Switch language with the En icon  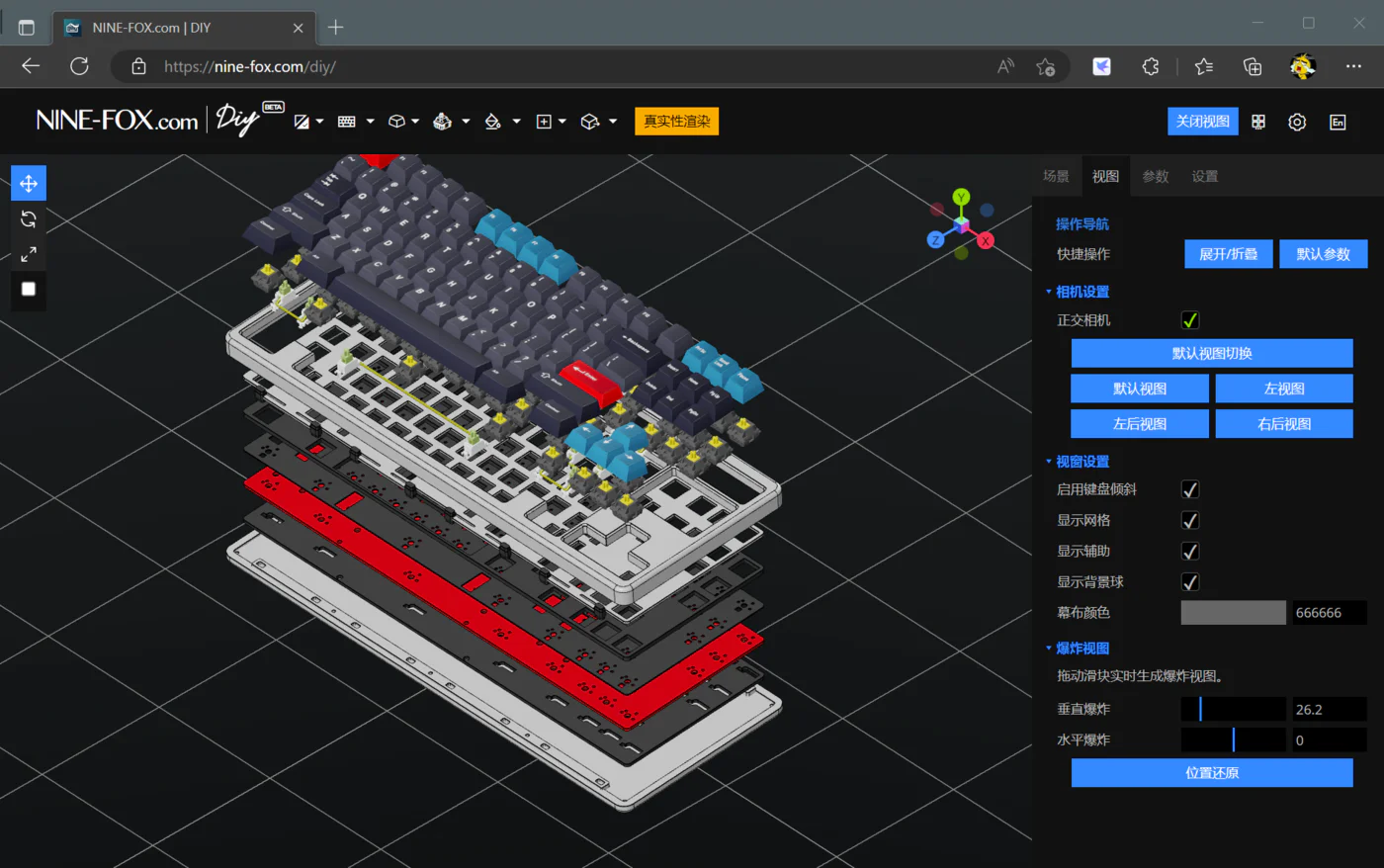1338,122
